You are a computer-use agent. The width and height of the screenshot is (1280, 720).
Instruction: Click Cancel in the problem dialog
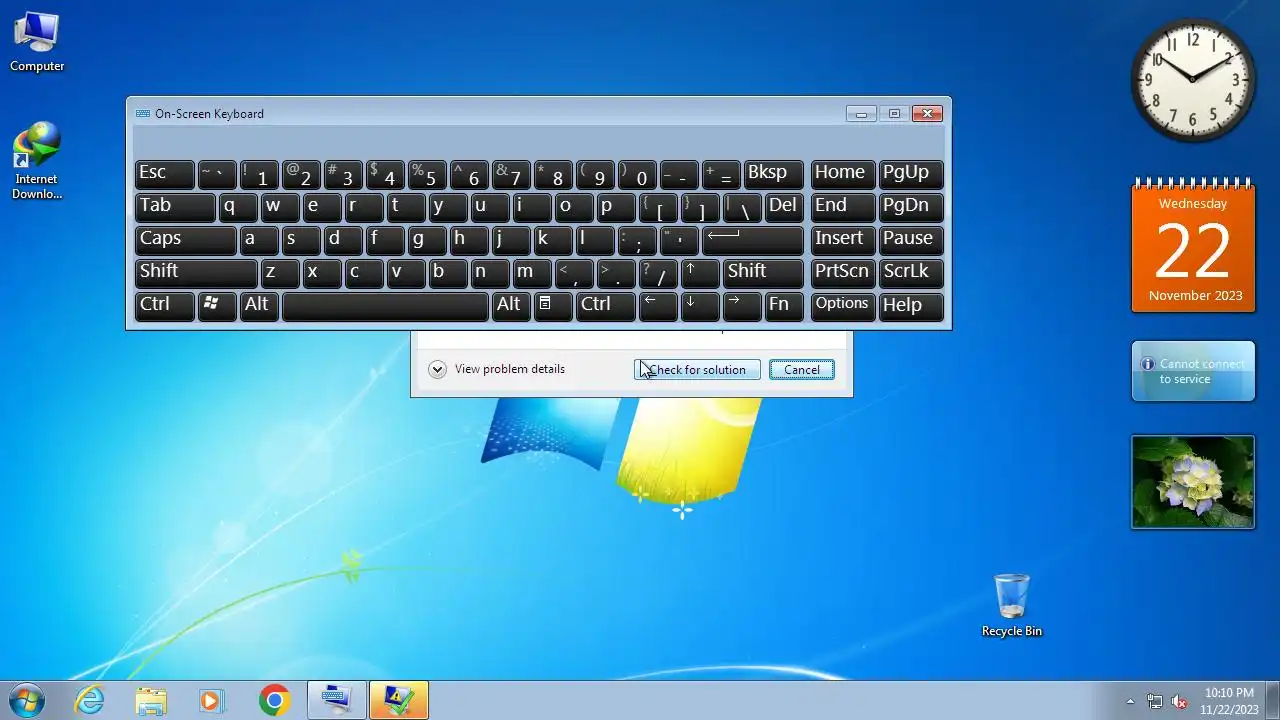coord(801,370)
